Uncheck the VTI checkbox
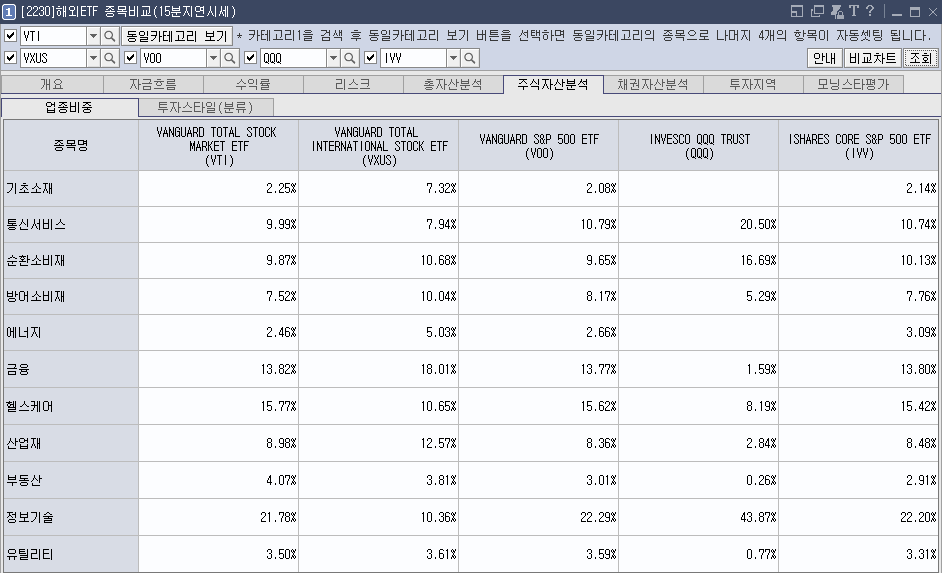 pyautogui.click(x=10, y=35)
